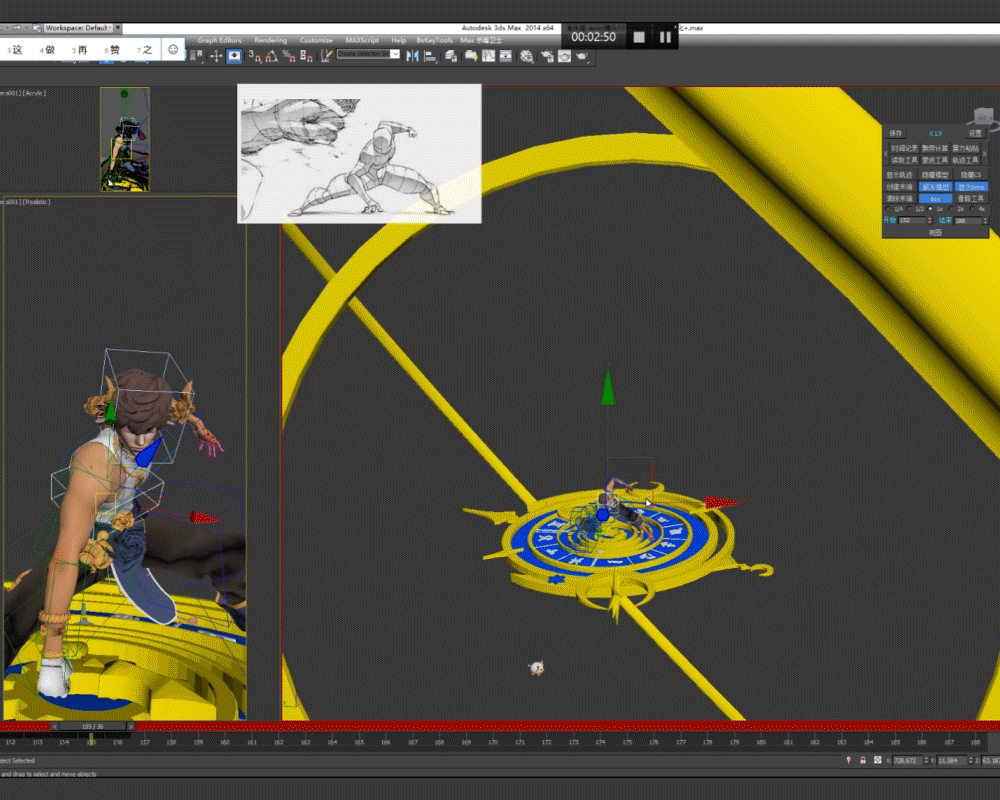1000x800 pixels.
Task: Toggle the Percent Snap icon
Action: 289,56
